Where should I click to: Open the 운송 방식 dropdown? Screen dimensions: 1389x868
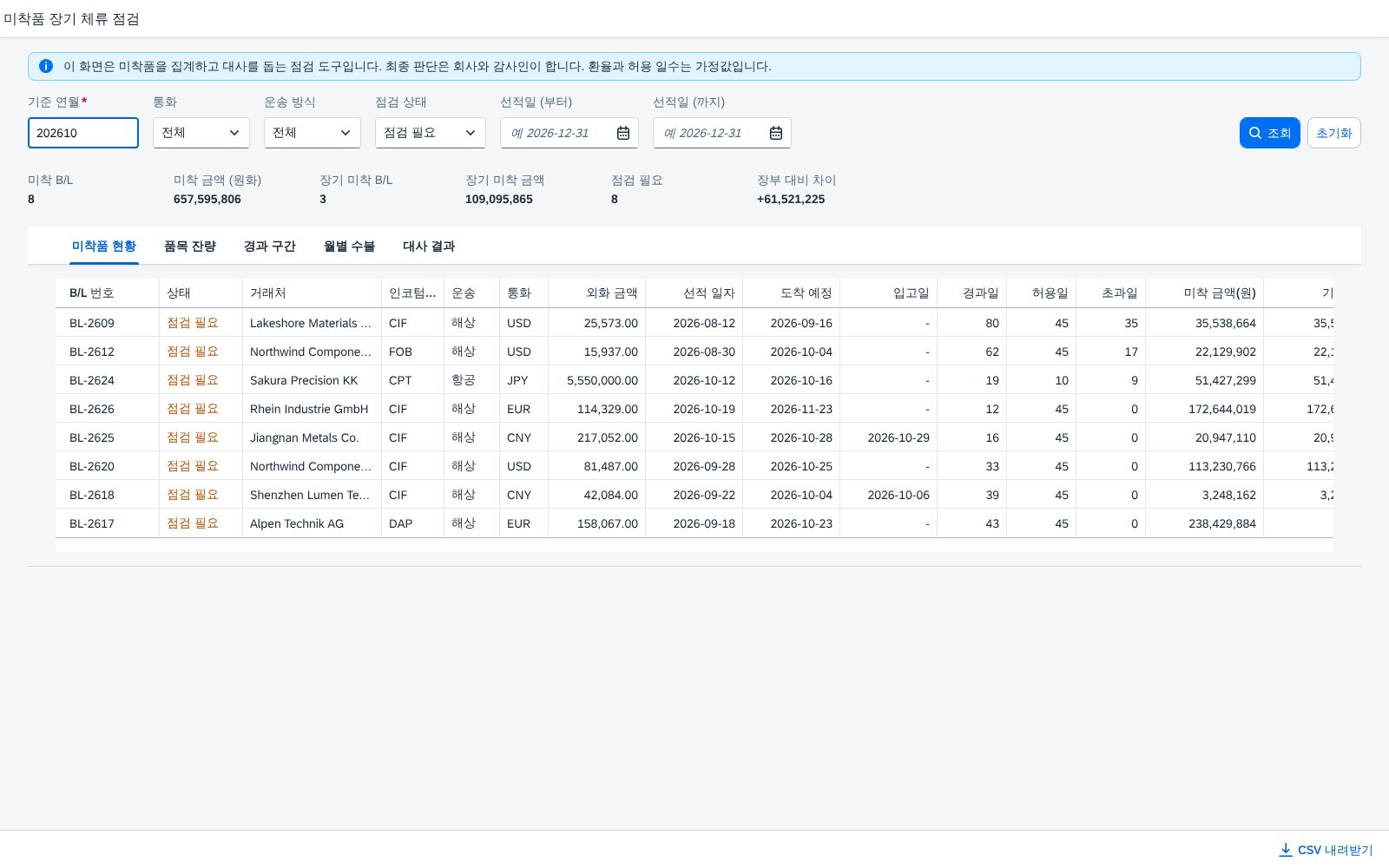click(x=313, y=133)
